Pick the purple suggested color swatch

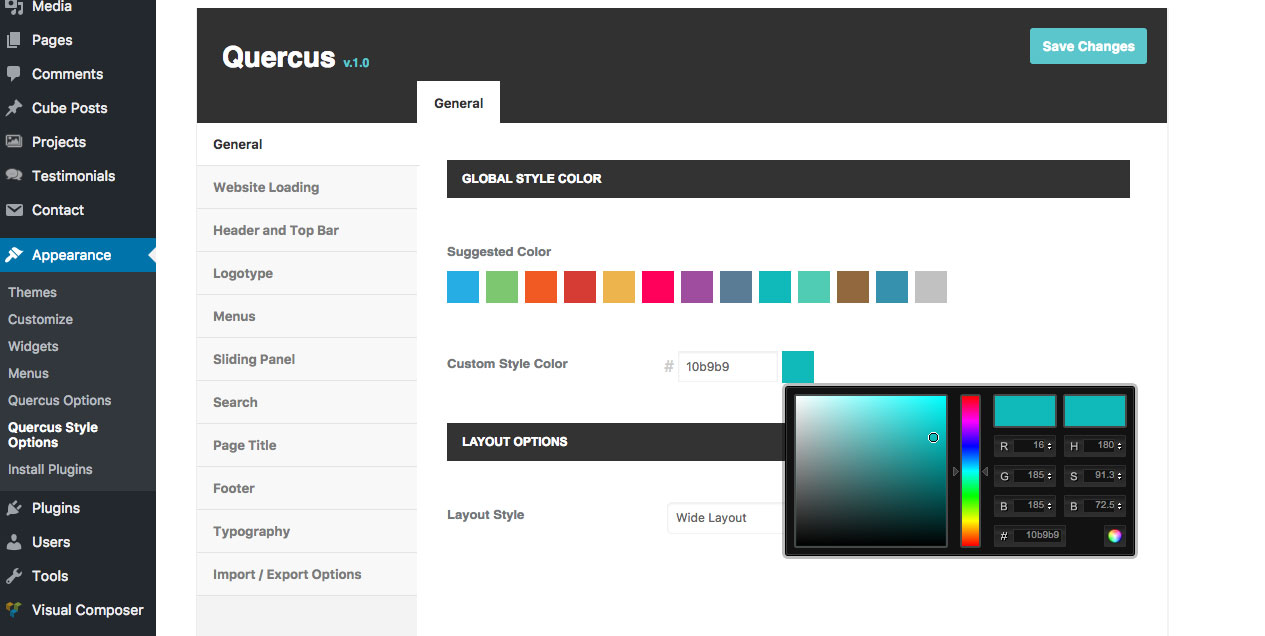[x=697, y=287]
